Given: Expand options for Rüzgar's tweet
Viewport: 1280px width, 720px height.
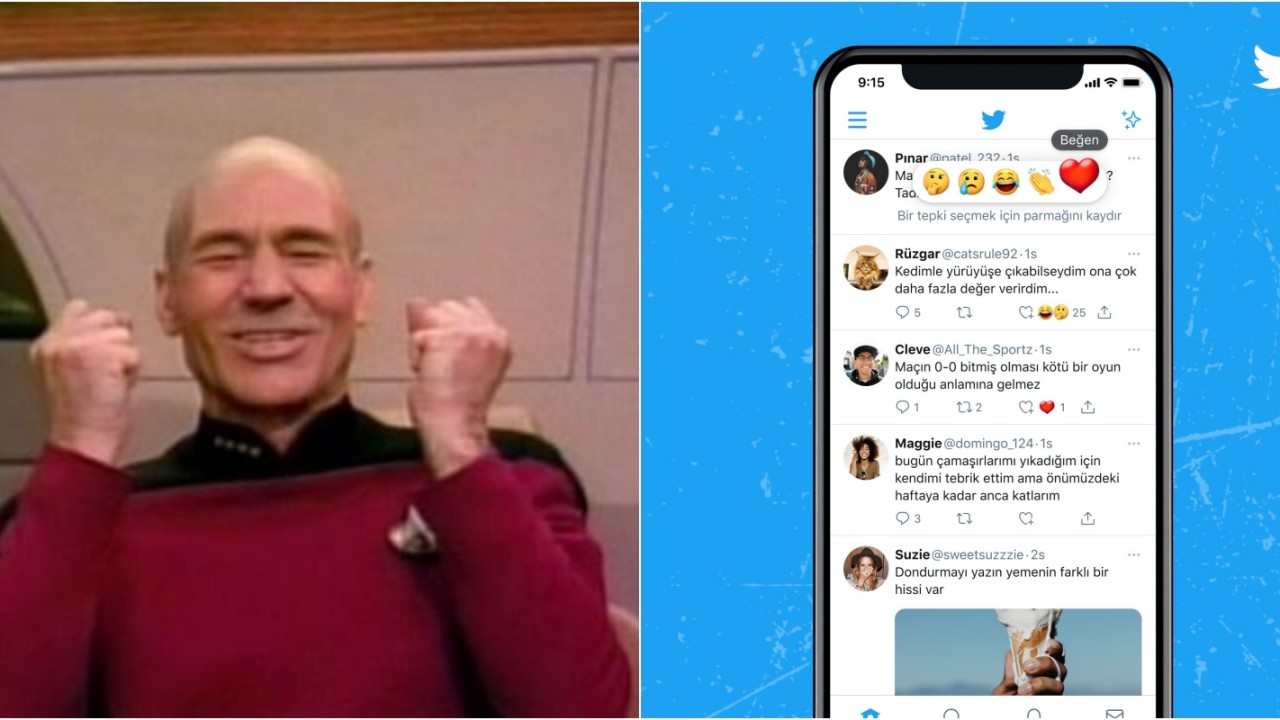Looking at the screenshot, I should pos(1134,254).
